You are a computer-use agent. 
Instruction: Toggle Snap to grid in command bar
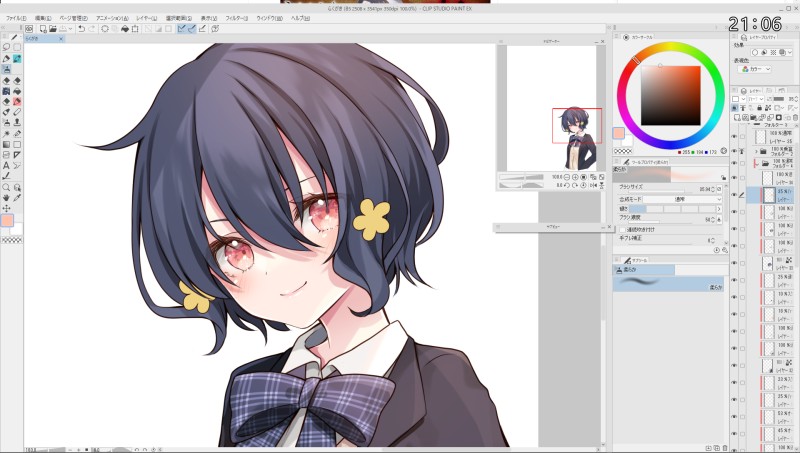click(202, 29)
